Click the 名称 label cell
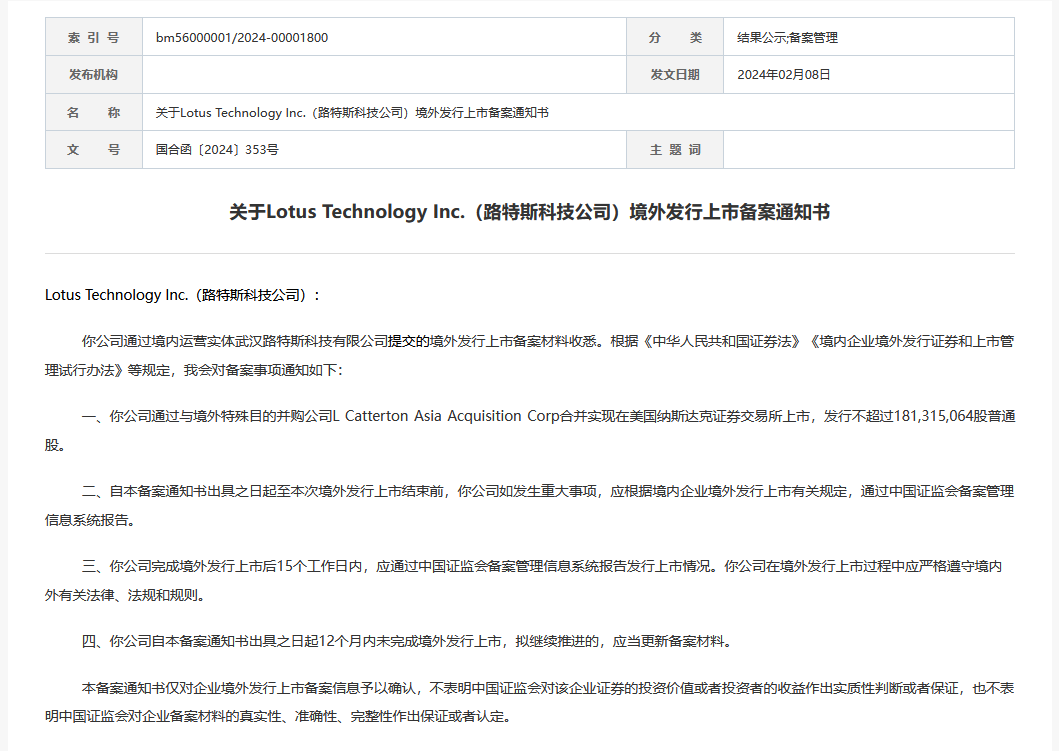The width and height of the screenshot is (1059, 751). click(x=94, y=112)
